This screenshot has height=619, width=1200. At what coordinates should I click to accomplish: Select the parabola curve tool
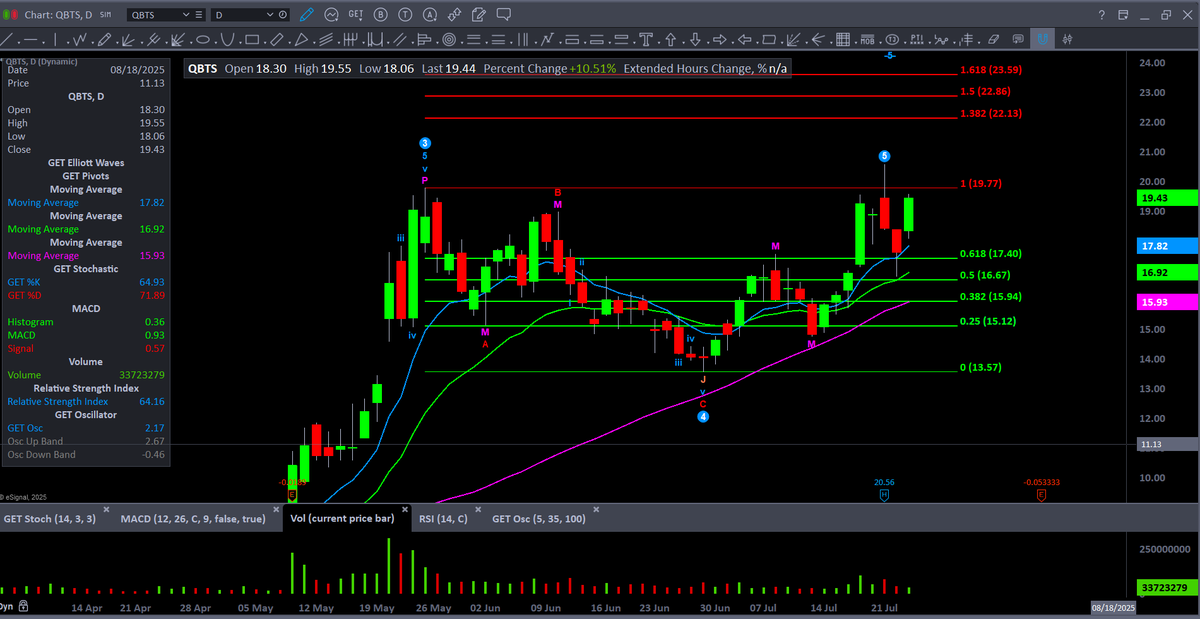tap(228, 39)
